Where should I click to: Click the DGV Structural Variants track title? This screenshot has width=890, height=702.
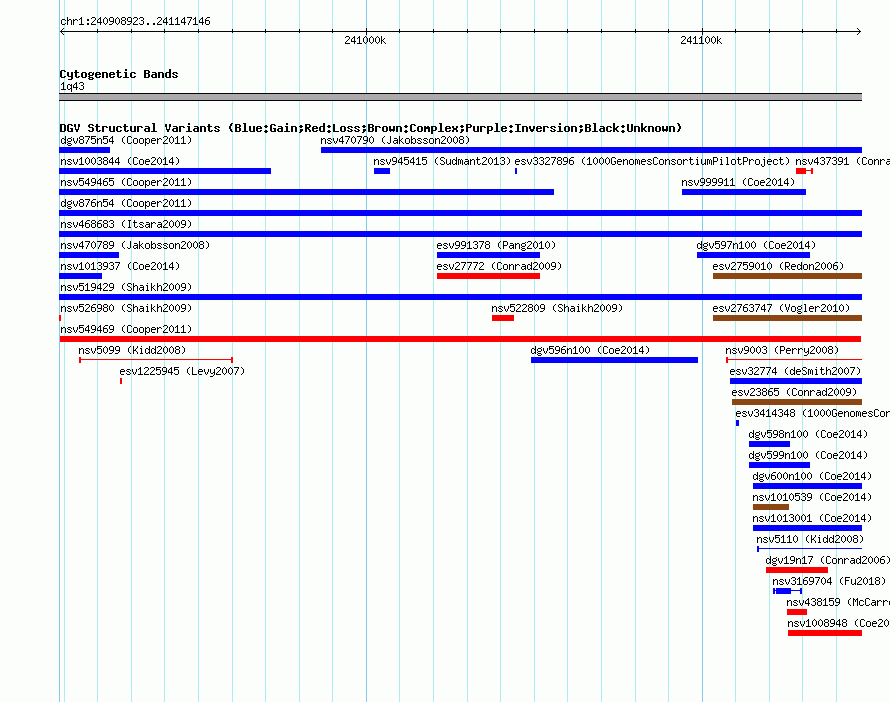(371, 128)
